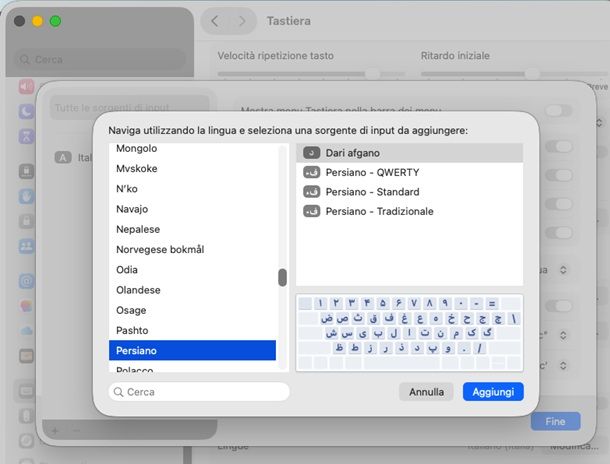Choose Persiano - QWERTY input source

(x=410, y=172)
